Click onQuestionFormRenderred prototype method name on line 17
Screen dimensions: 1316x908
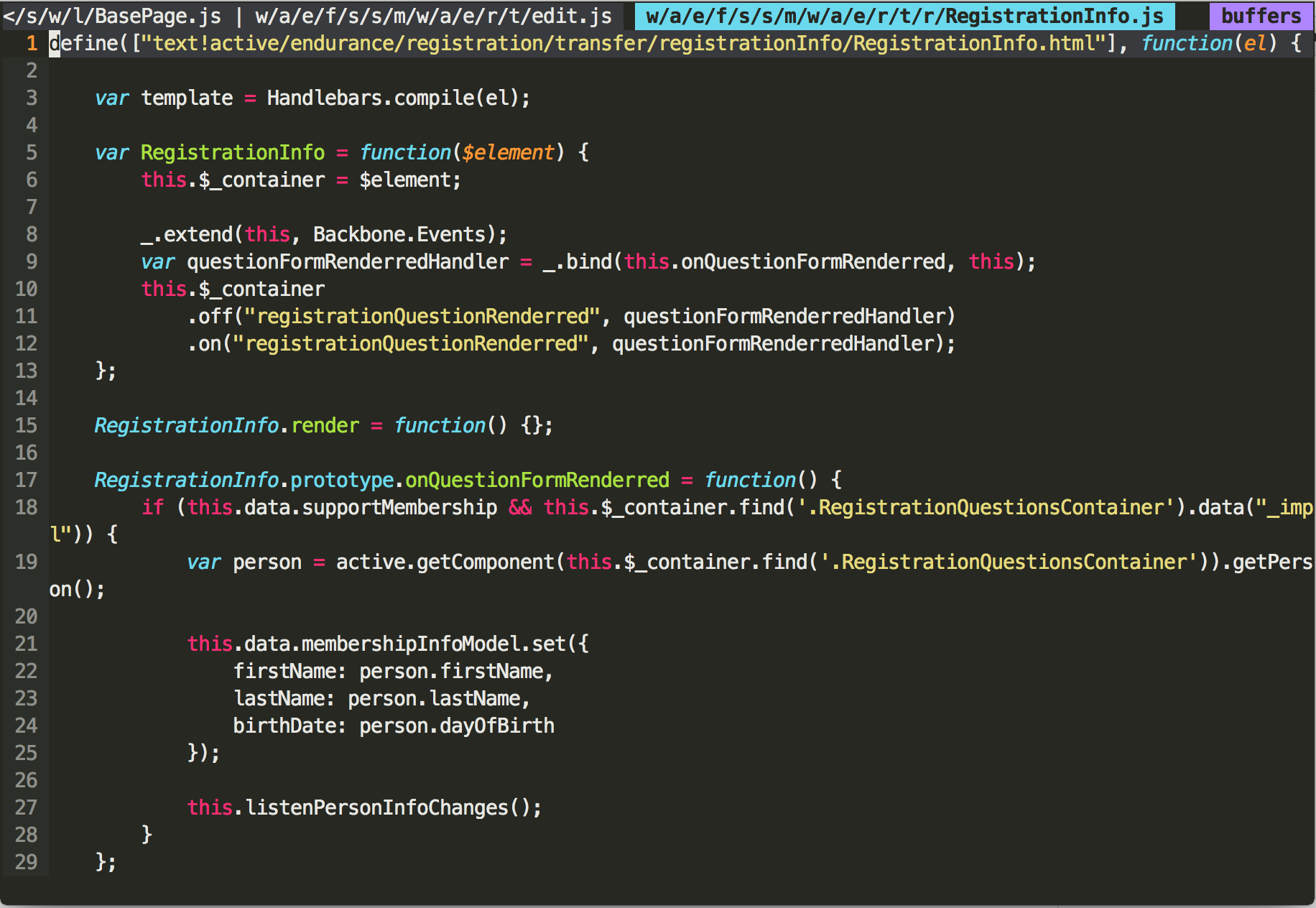click(x=537, y=481)
